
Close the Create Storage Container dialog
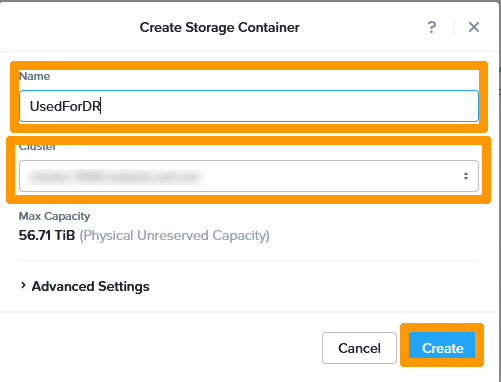tap(474, 27)
